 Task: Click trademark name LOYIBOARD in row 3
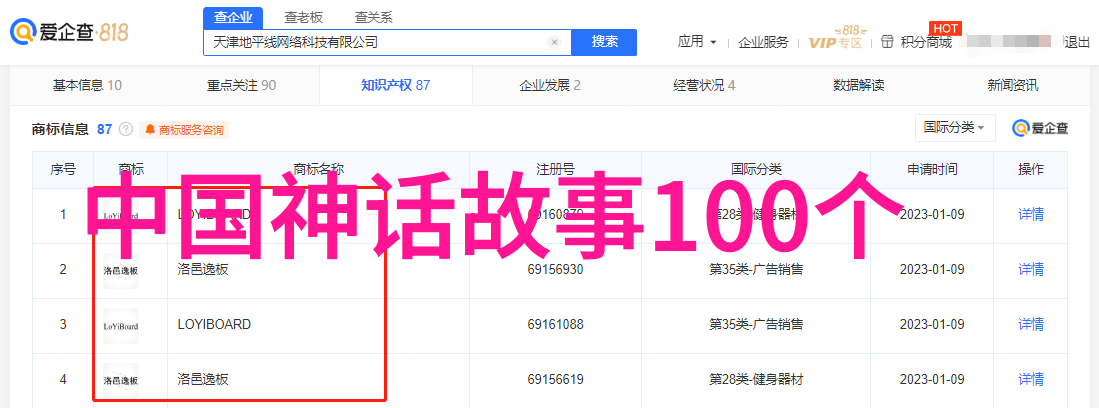214,325
